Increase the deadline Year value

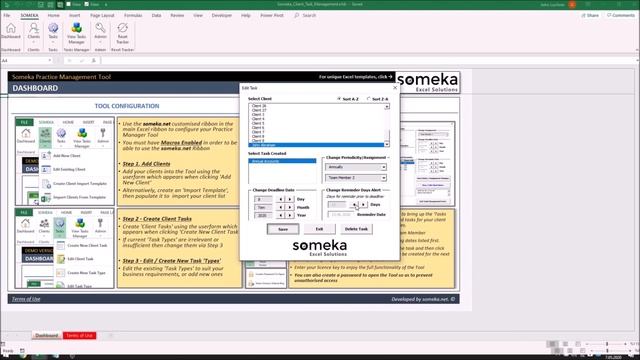(x=289, y=215)
